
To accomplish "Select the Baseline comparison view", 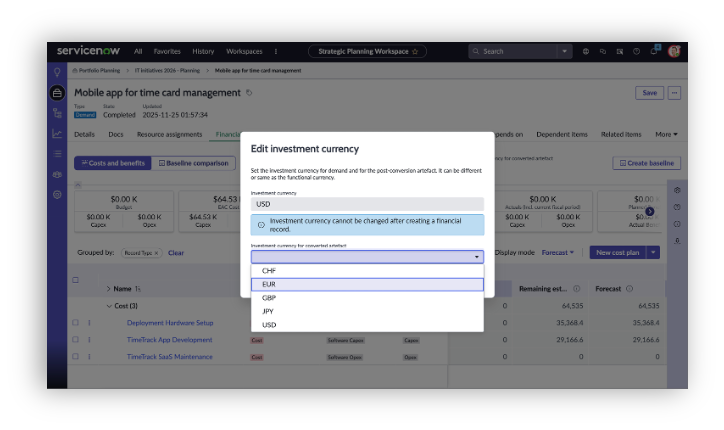I will pos(193,163).
